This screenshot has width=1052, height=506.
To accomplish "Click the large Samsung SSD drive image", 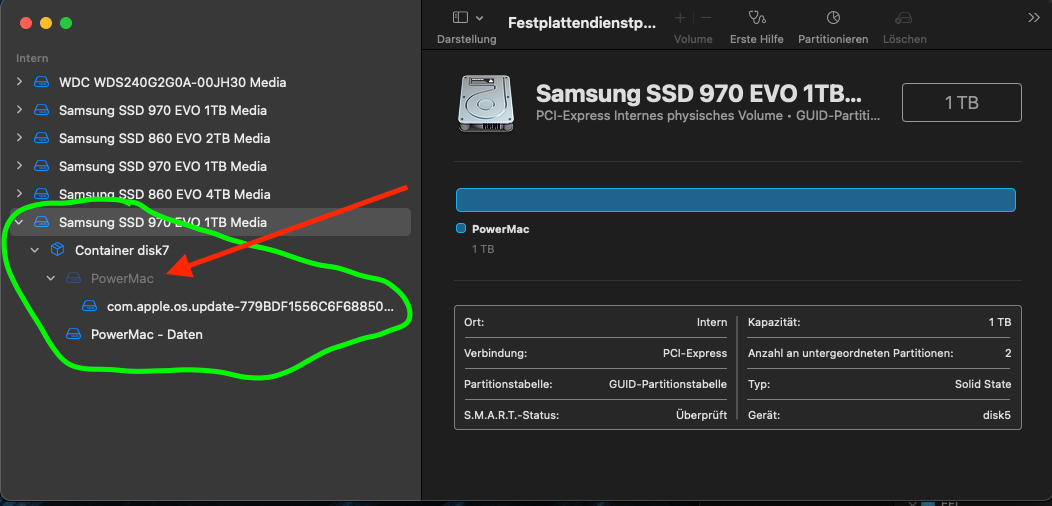I will [488, 103].
